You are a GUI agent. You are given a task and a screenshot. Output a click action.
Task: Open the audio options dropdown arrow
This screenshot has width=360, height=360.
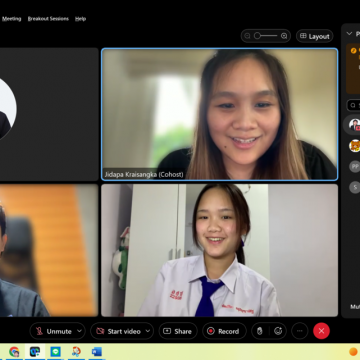click(80, 331)
